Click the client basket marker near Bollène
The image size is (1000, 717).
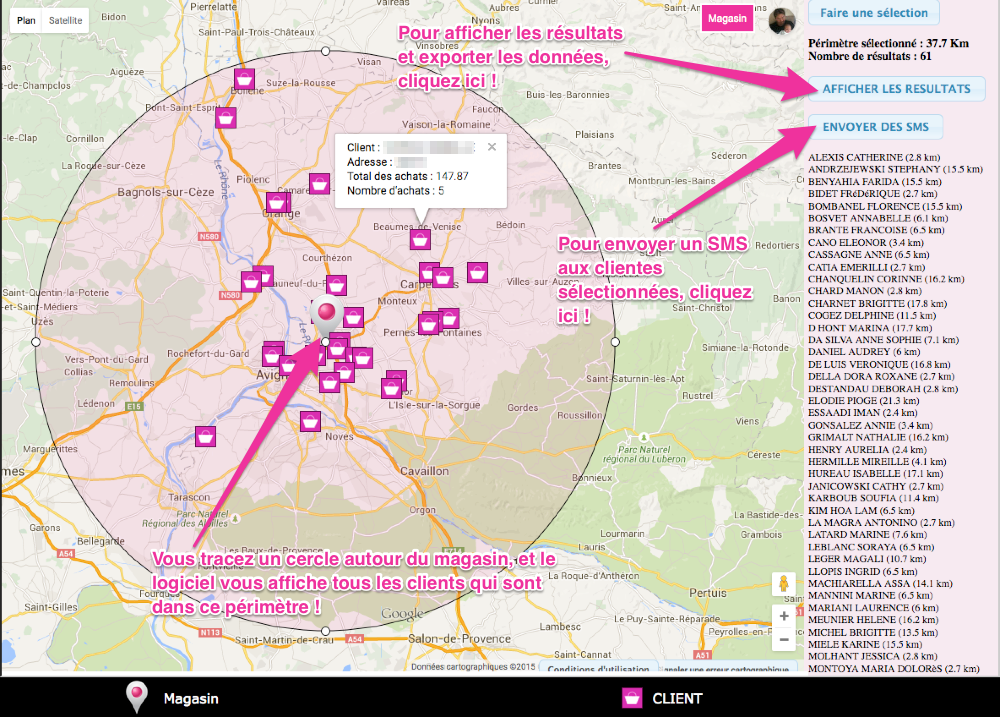point(243,79)
